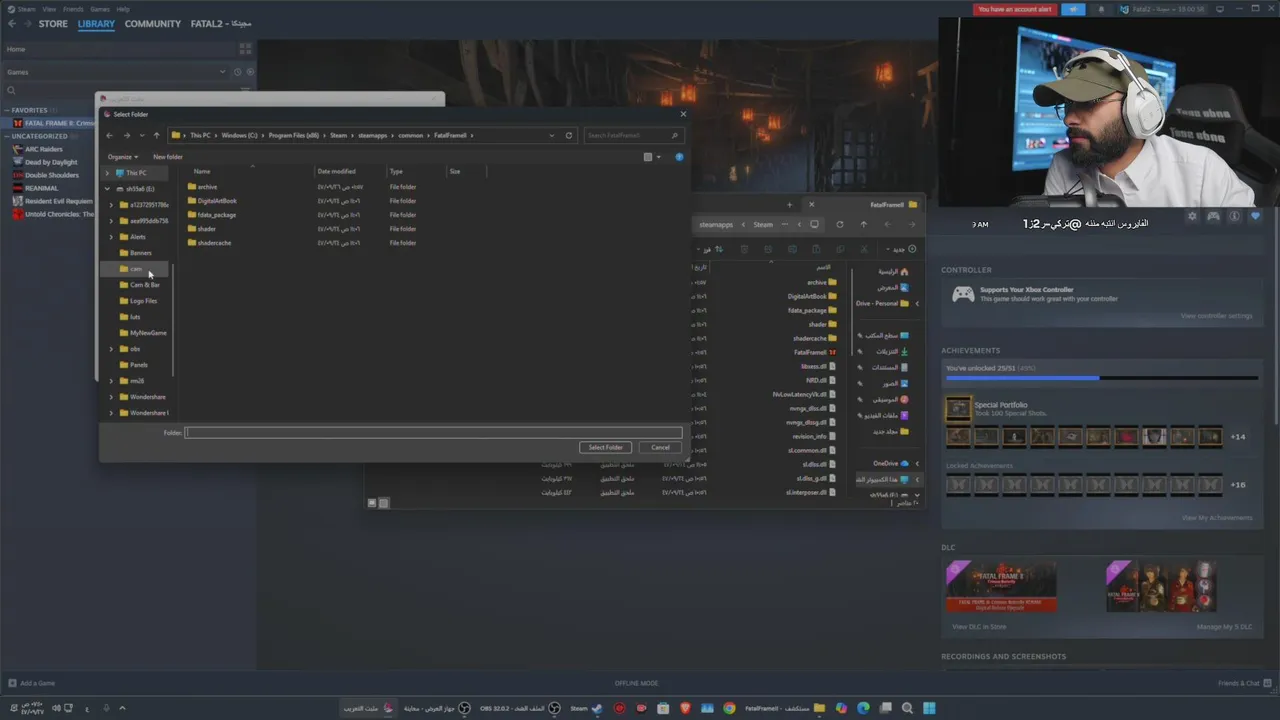Collapse the sh55a6 (E:) drive node
This screenshot has width=1280, height=720.
(x=107, y=189)
